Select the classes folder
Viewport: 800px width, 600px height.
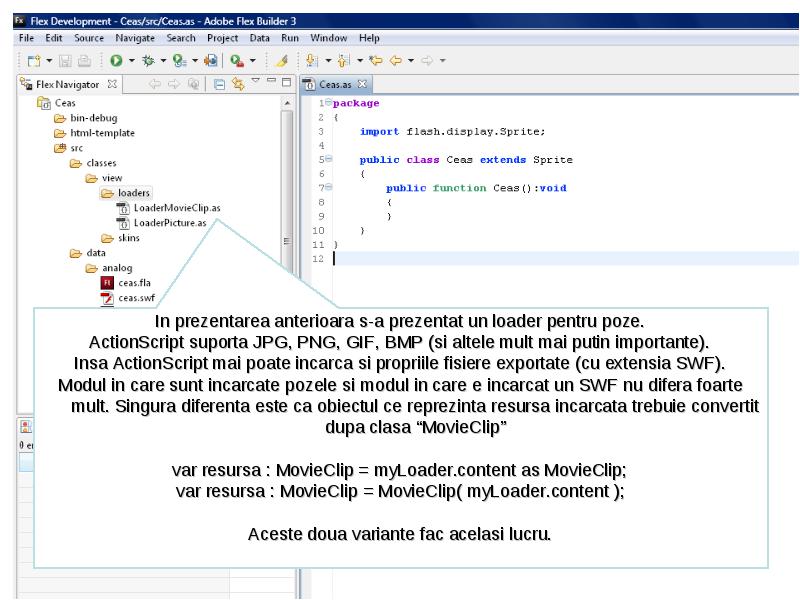click(102, 163)
